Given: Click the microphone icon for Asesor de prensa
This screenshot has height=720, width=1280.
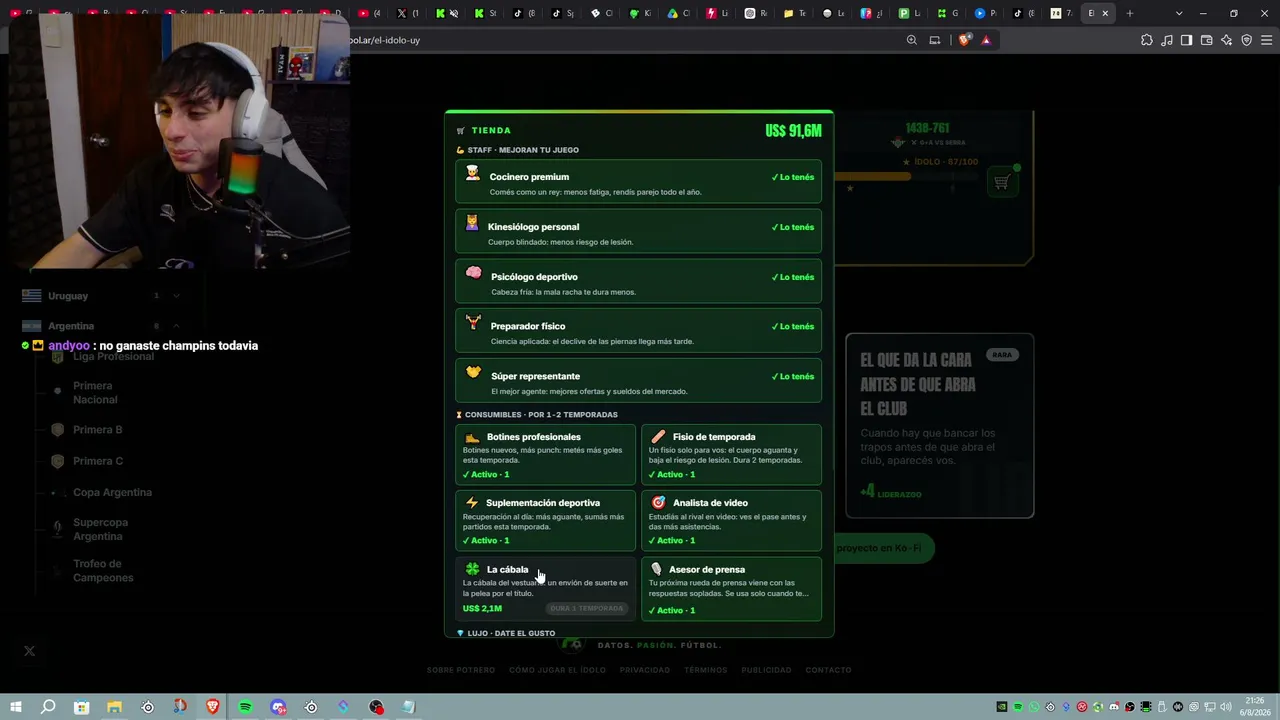Looking at the screenshot, I should click(x=656, y=569).
